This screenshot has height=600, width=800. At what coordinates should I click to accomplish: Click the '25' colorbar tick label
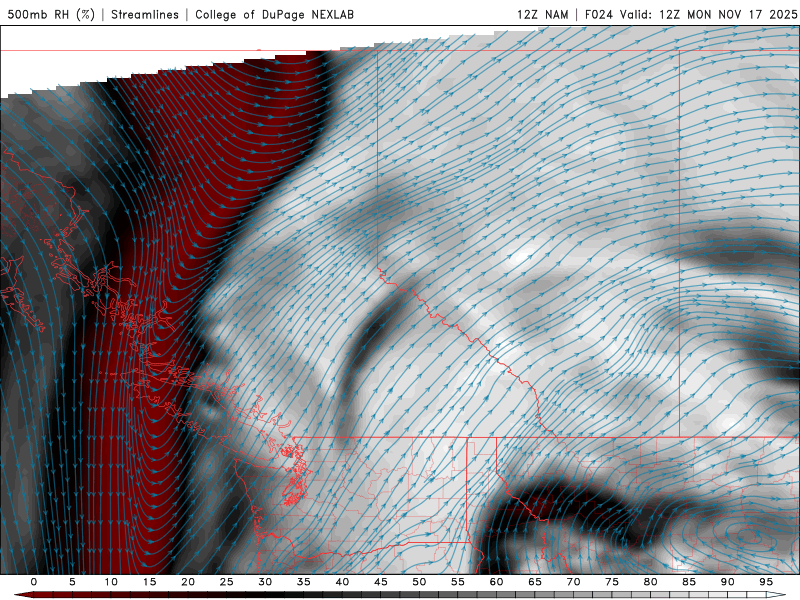point(227,582)
